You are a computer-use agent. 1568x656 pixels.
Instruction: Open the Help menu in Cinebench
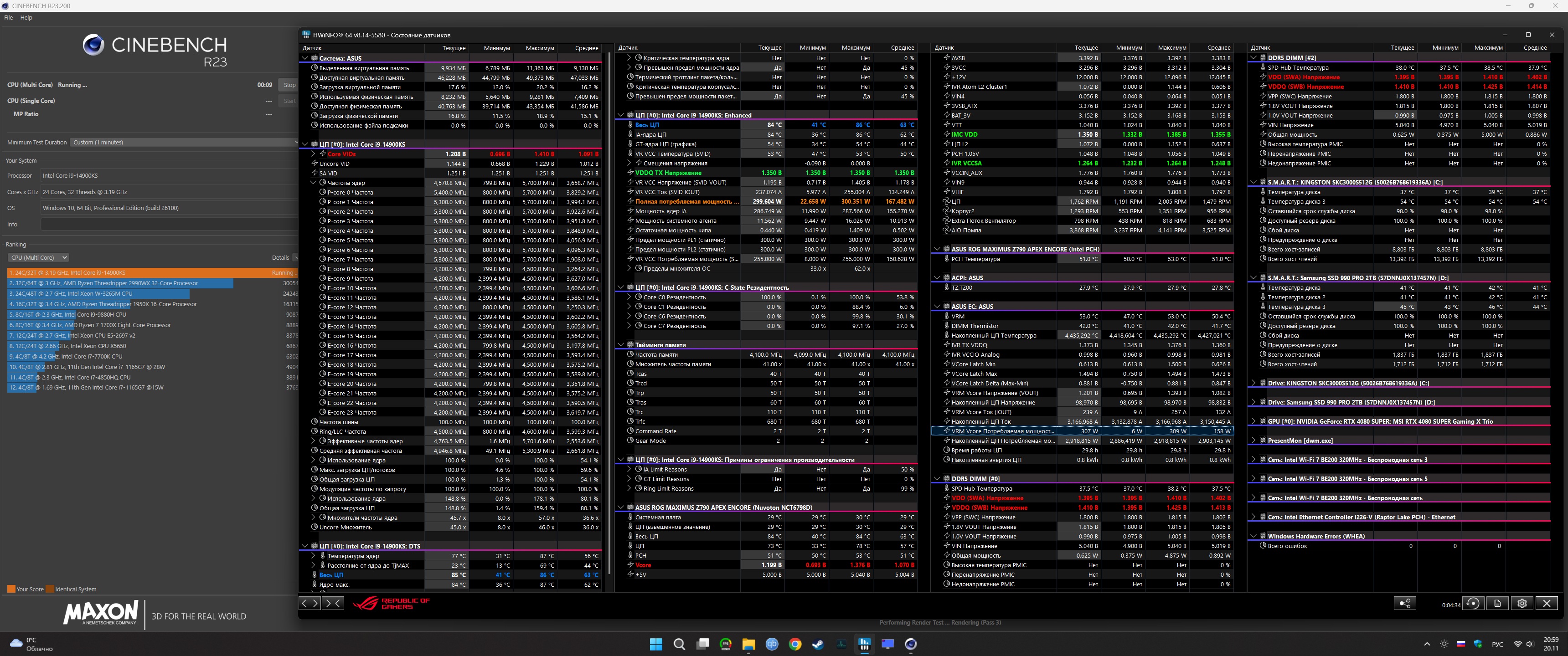[26, 18]
